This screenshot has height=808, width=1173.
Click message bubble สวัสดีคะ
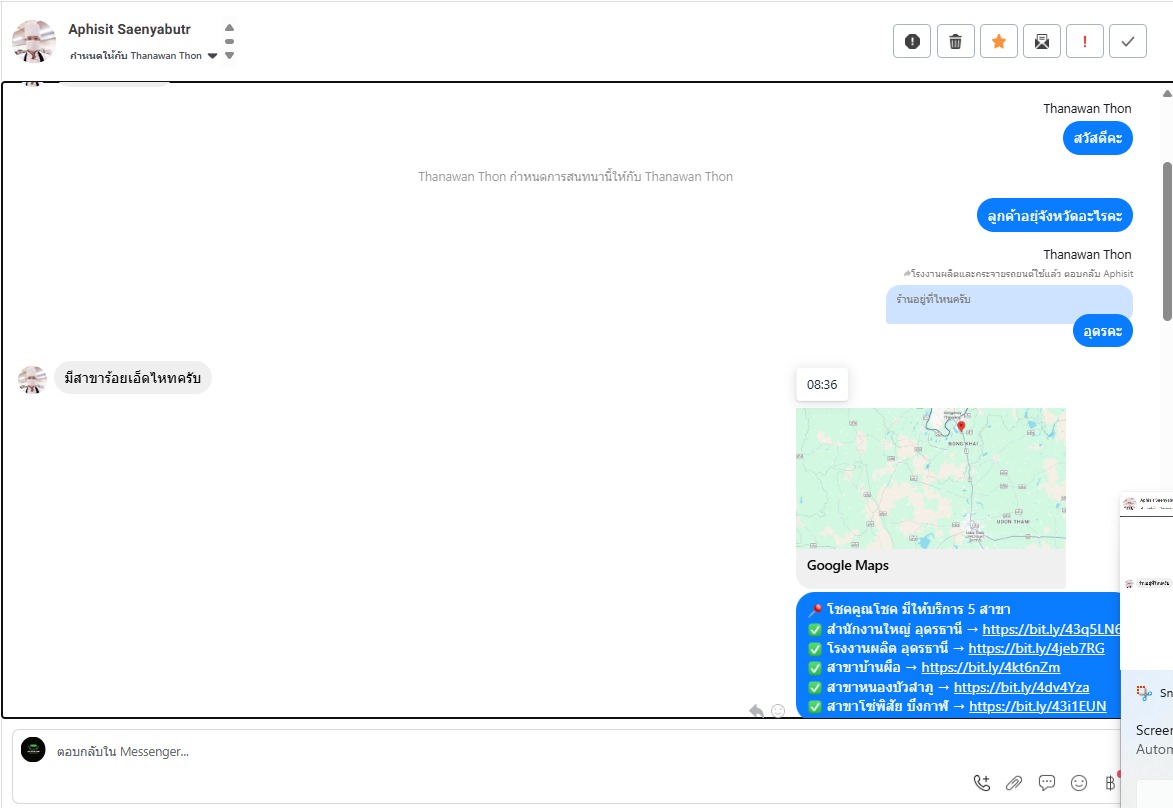(x=1097, y=138)
